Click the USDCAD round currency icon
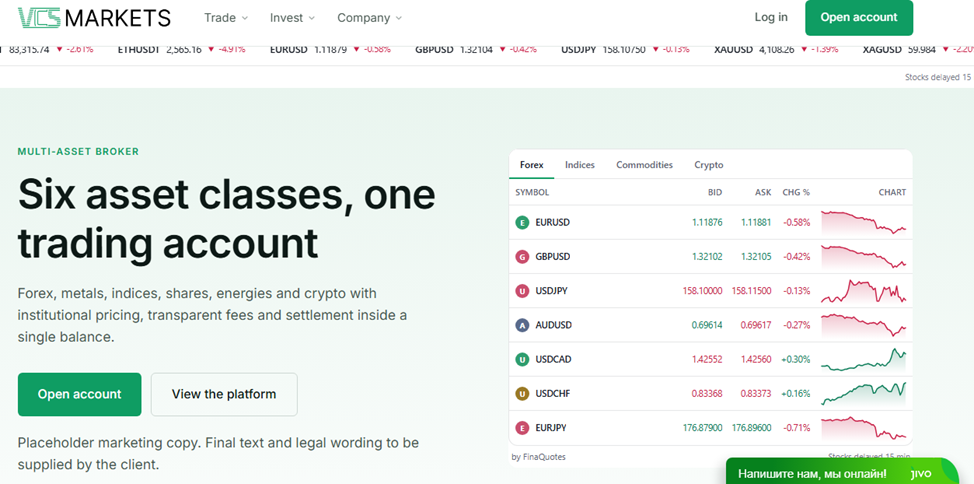974x484 pixels. 522,359
